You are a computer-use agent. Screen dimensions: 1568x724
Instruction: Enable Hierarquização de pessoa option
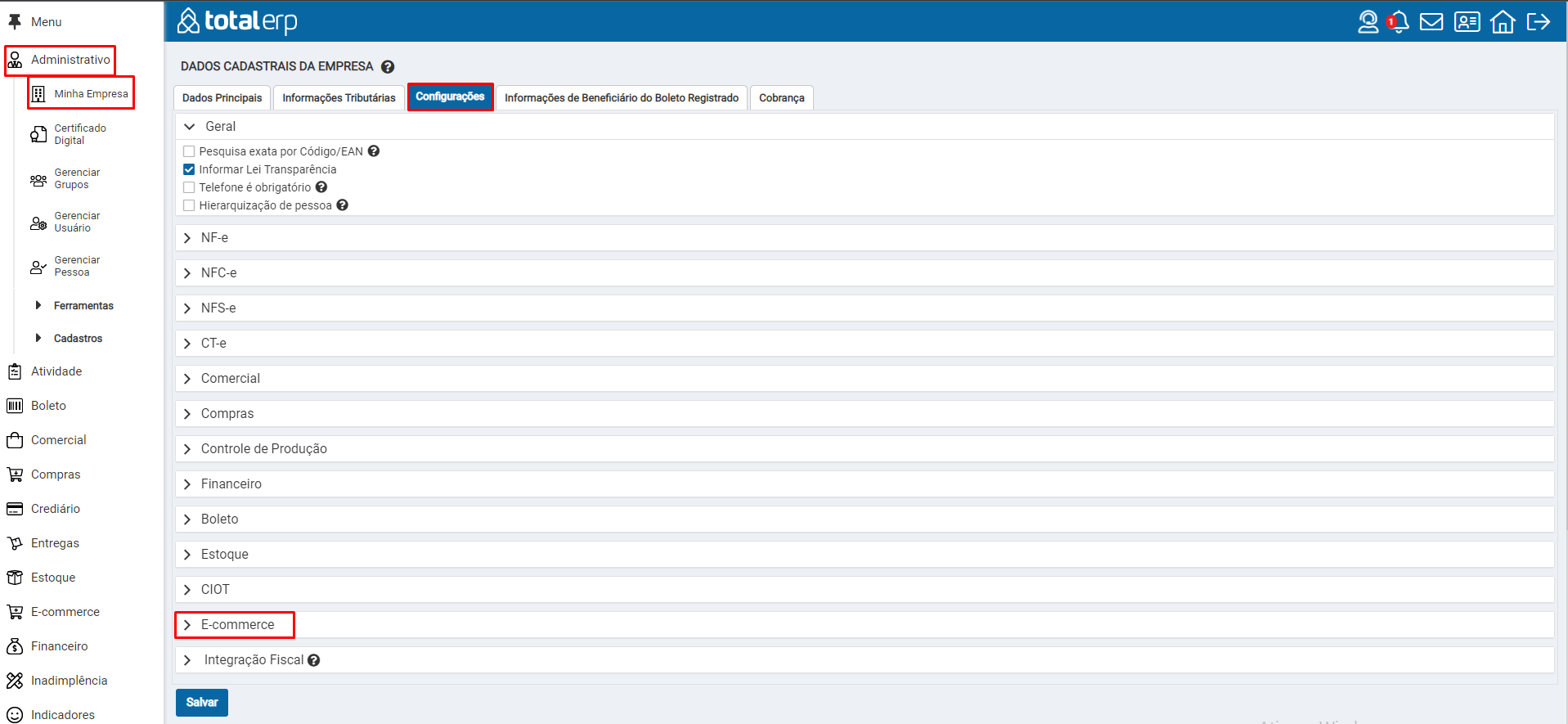pos(189,205)
